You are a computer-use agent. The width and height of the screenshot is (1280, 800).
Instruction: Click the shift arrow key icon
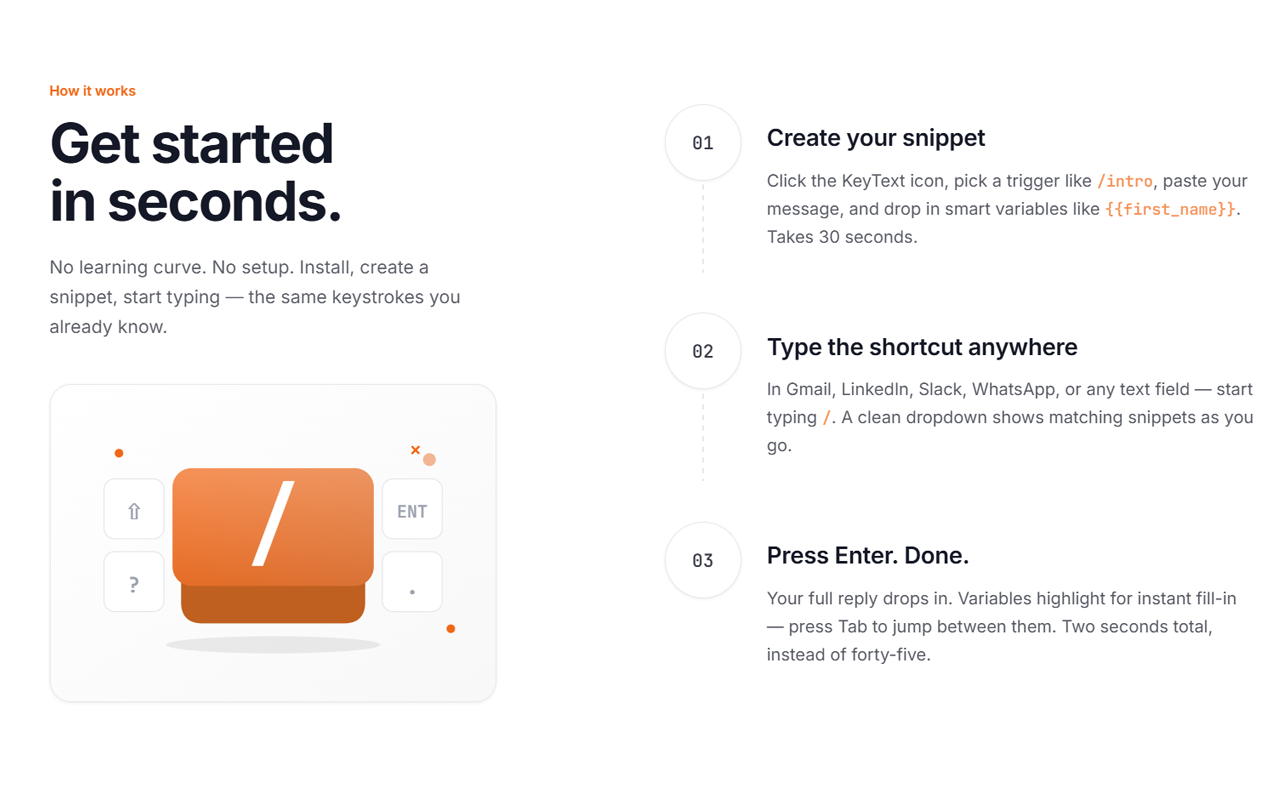(x=134, y=510)
